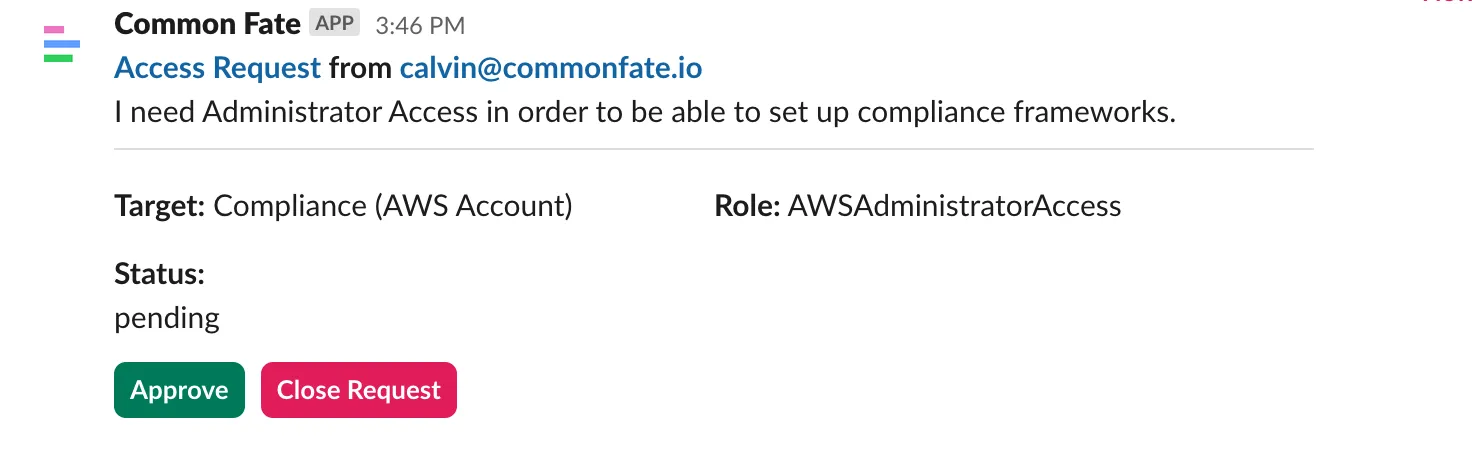Open the Access Request link
The height and width of the screenshot is (452, 1472).
point(218,68)
